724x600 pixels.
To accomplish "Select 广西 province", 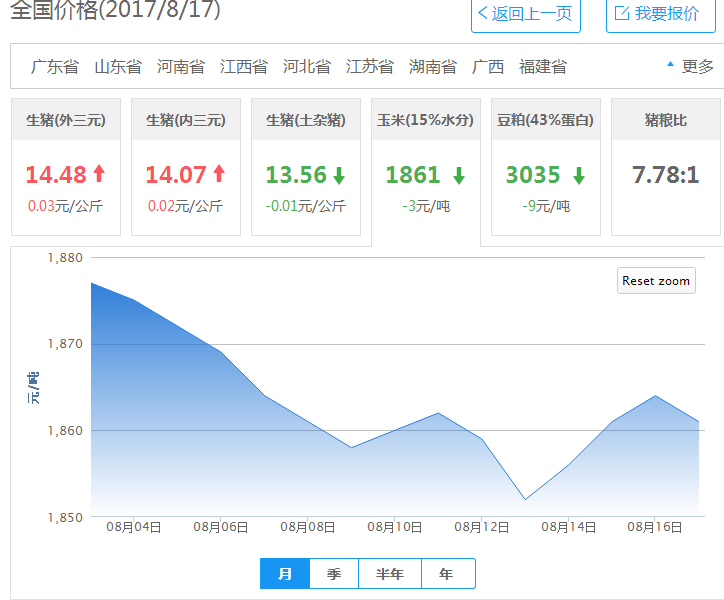I will [488, 67].
